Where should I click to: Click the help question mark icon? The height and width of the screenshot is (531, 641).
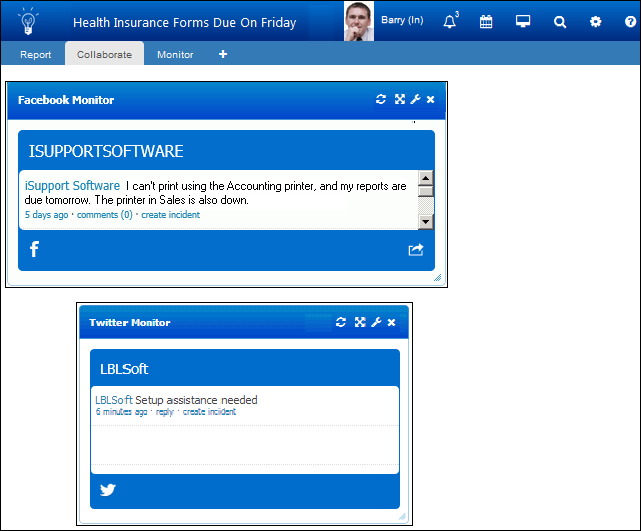pyautogui.click(x=630, y=21)
